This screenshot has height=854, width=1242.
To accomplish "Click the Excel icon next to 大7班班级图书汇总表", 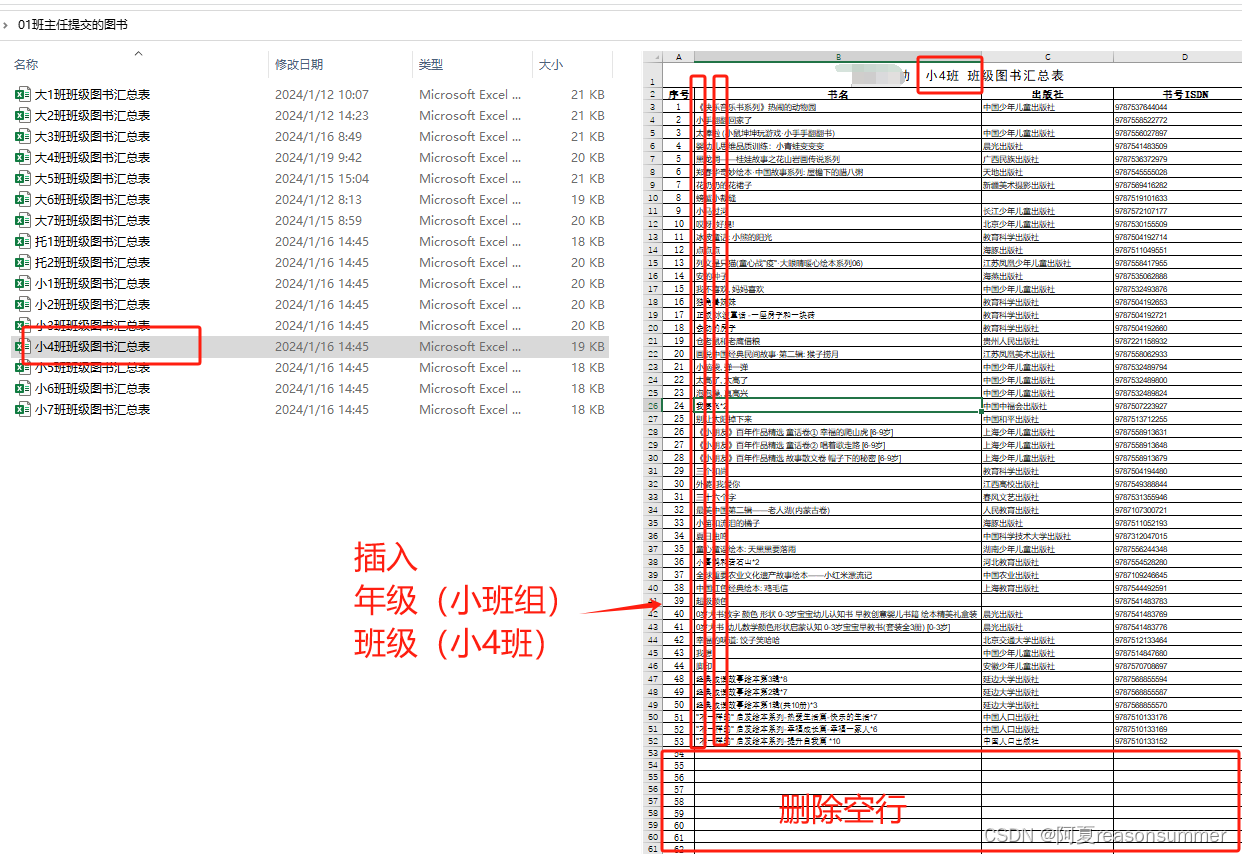I will [x=24, y=221].
